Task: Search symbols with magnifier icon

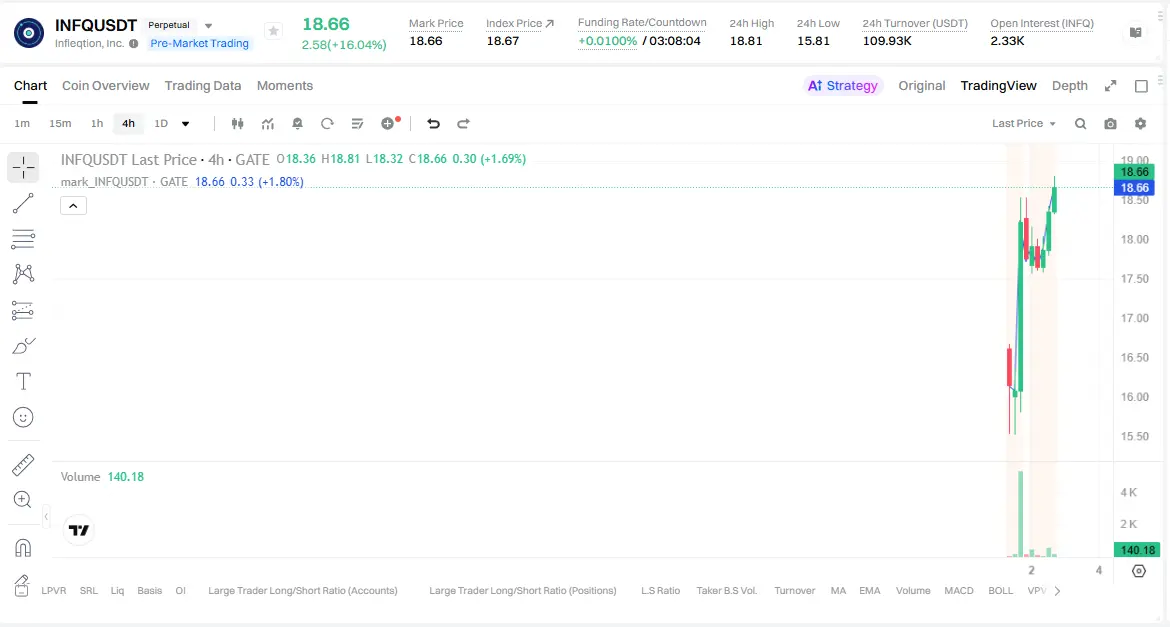Action: tap(1080, 123)
